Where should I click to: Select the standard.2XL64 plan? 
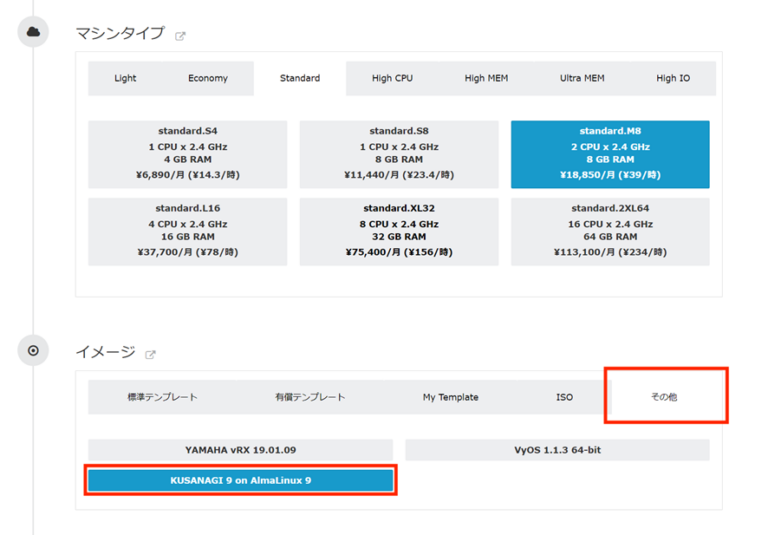coord(610,231)
